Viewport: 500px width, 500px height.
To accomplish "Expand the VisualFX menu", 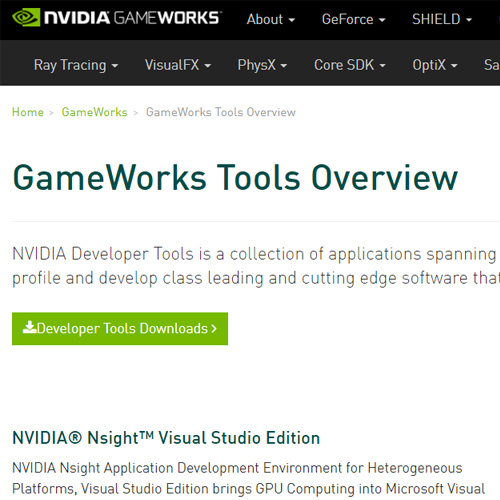I will click(178, 65).
